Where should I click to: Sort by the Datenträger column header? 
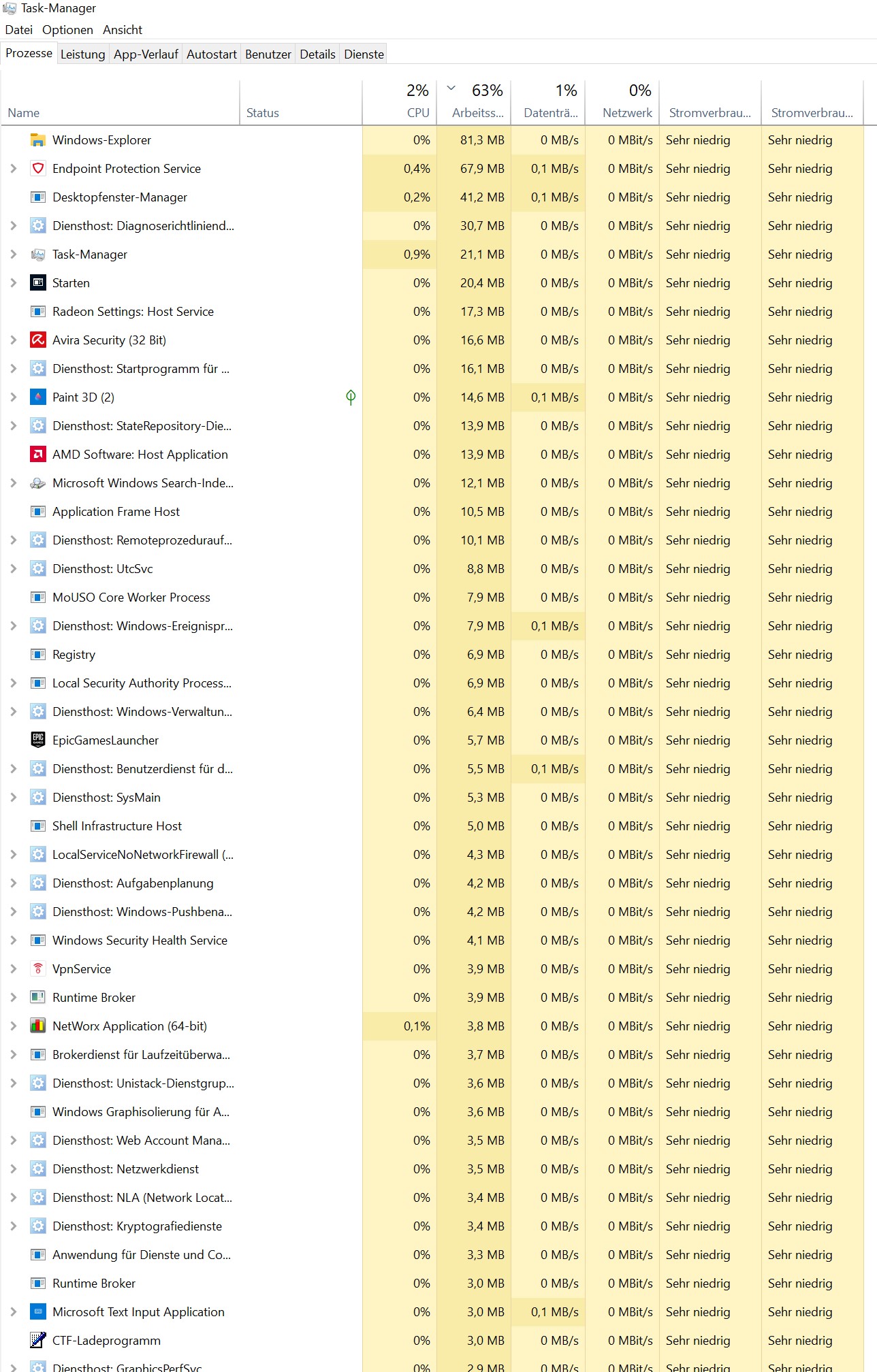547,103
